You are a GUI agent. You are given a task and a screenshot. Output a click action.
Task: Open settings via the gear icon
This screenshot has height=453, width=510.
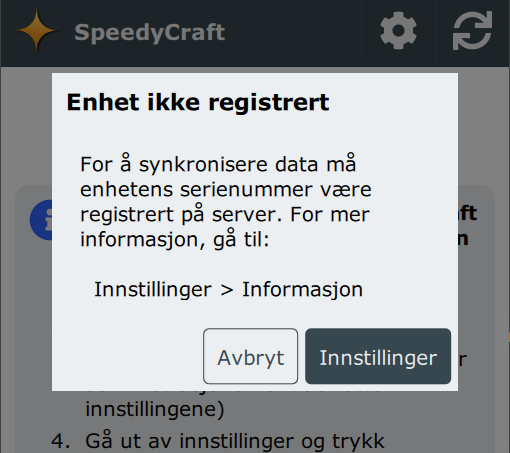coord(398,31)
